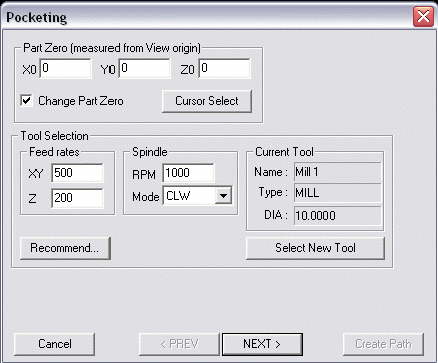Open the spindle Mode dropdown arrow
The width and height of the screenshot is (438, 363).
223,196
